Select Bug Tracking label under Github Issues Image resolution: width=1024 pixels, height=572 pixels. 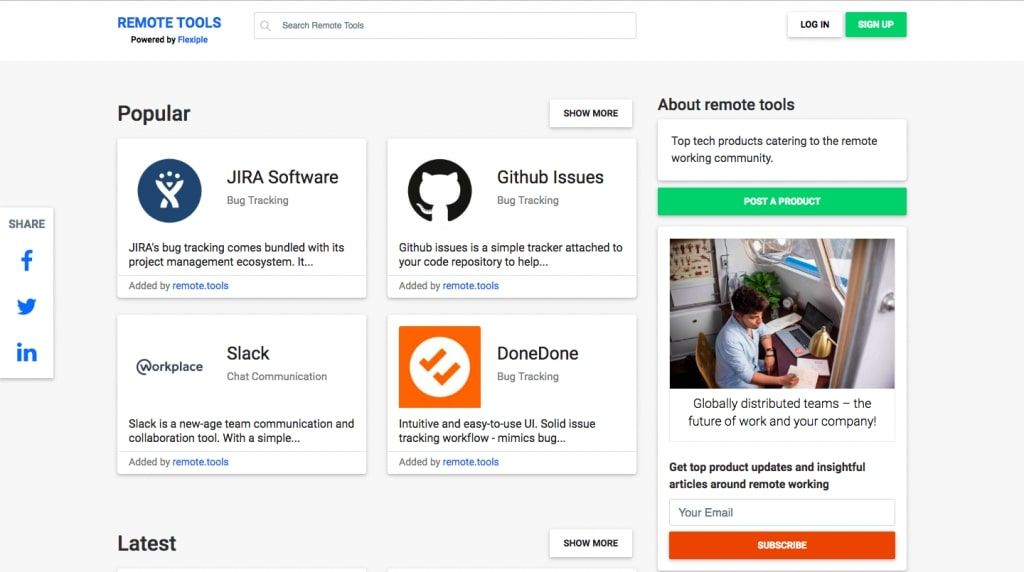pyautogui.click(x=528, y=200)
